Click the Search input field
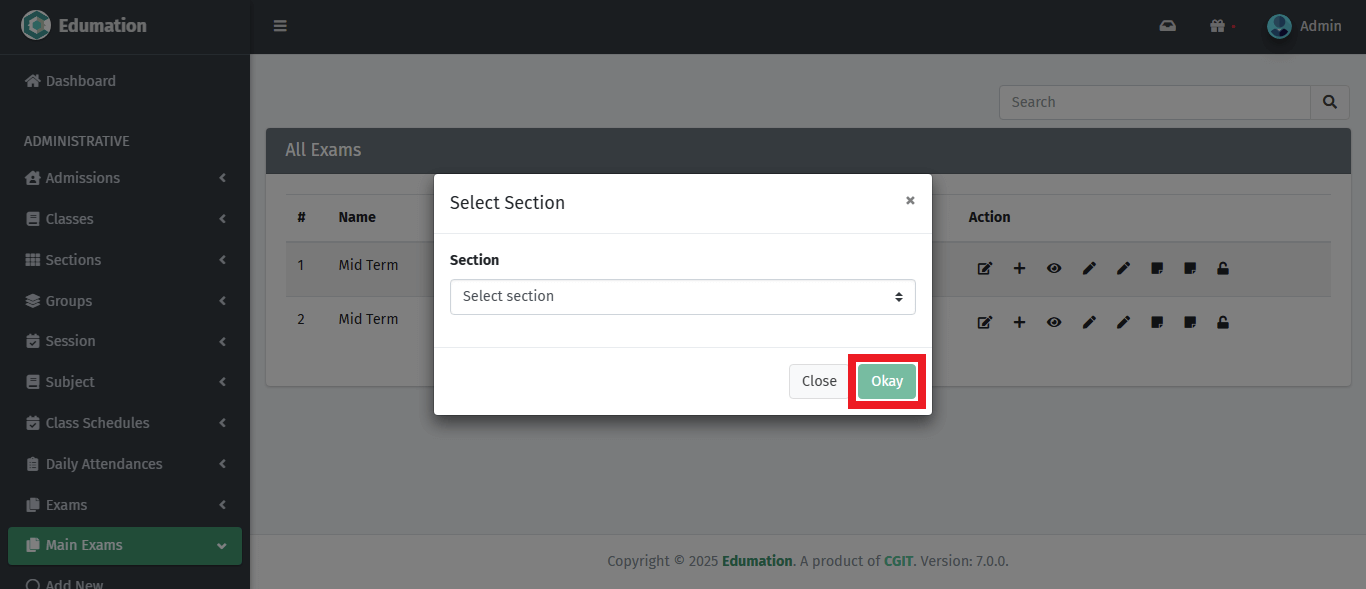The width and height of the screenshot is (1366, 589). tap(1154, 102)
